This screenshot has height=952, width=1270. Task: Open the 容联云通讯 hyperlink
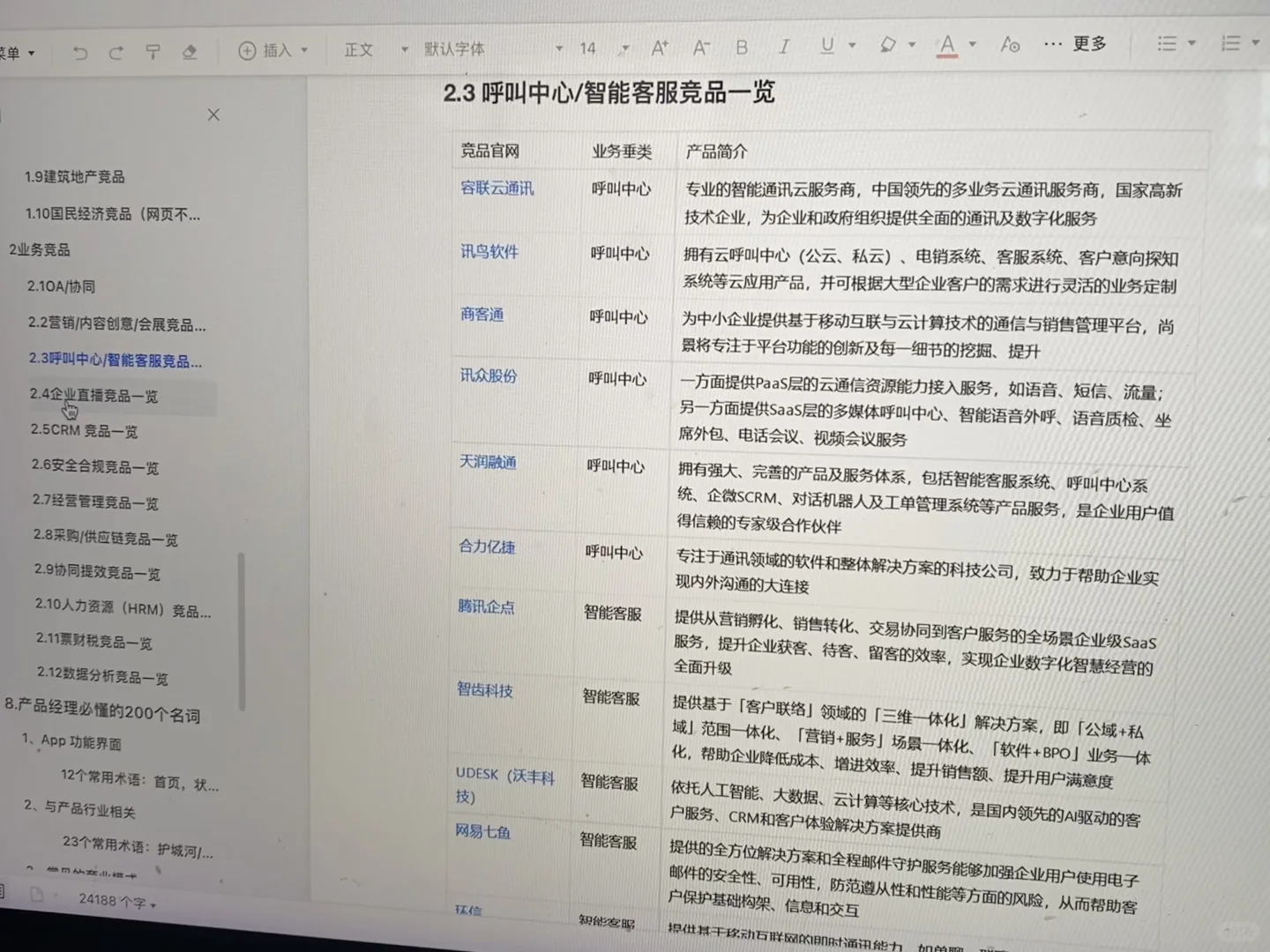pos(497,188)
